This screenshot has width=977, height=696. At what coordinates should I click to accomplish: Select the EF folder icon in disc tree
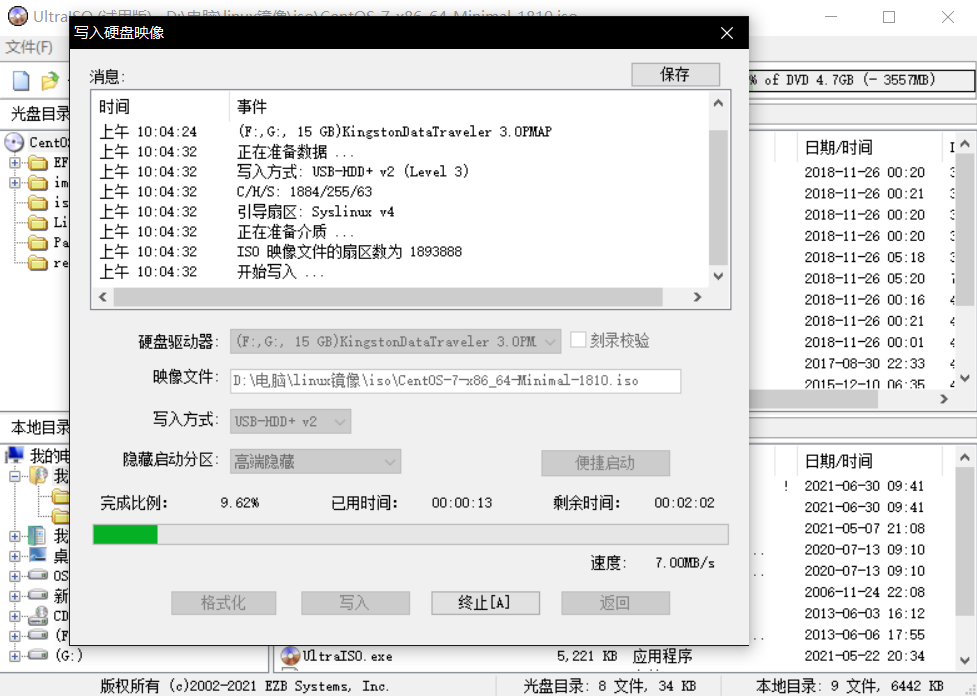point(38,163)
